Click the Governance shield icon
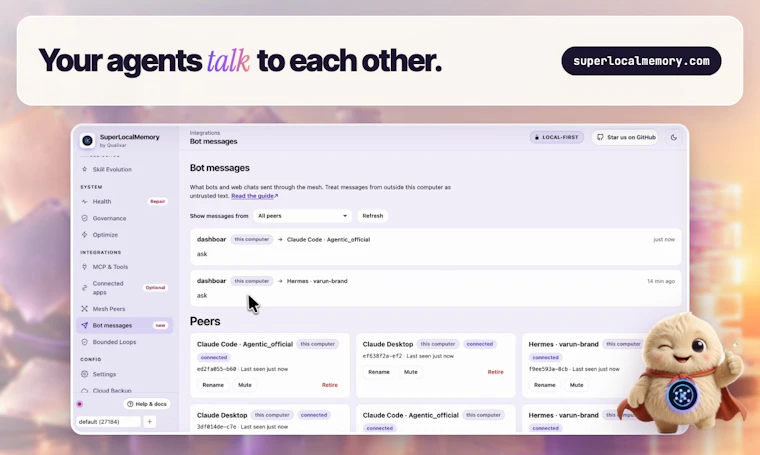This screenshot has width=760, height=455. (84, 218)
